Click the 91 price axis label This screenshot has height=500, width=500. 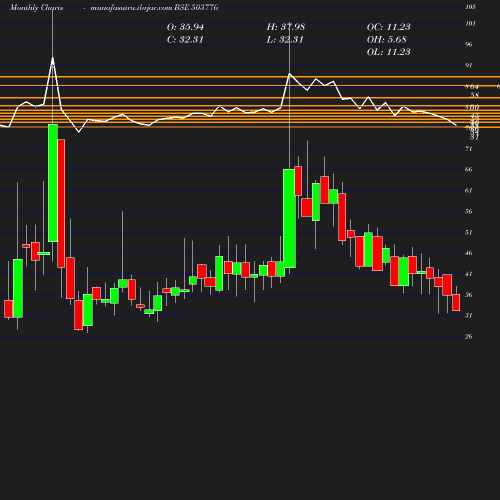click(469, 66)
